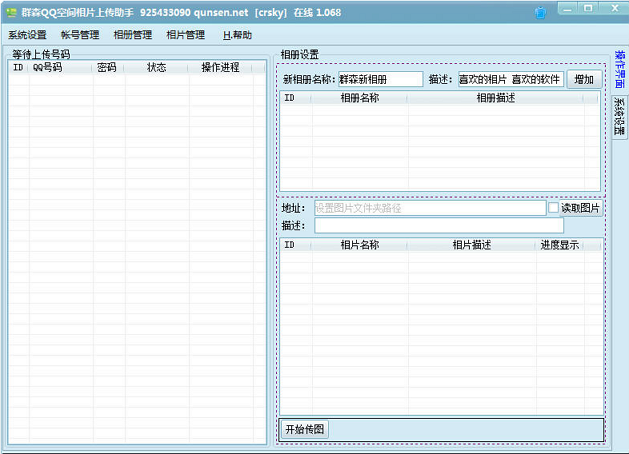The image size is (629, 454).
Task: Switch to the 系统设置 vertical tab
Action: click(620, 117)
